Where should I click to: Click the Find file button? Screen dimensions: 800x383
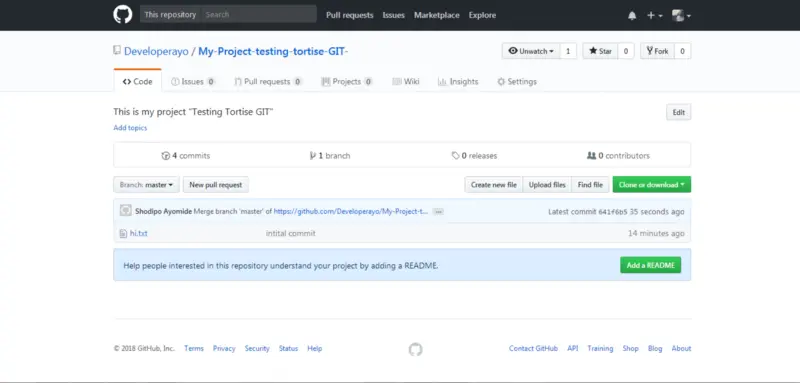click(x=590, y=185)
